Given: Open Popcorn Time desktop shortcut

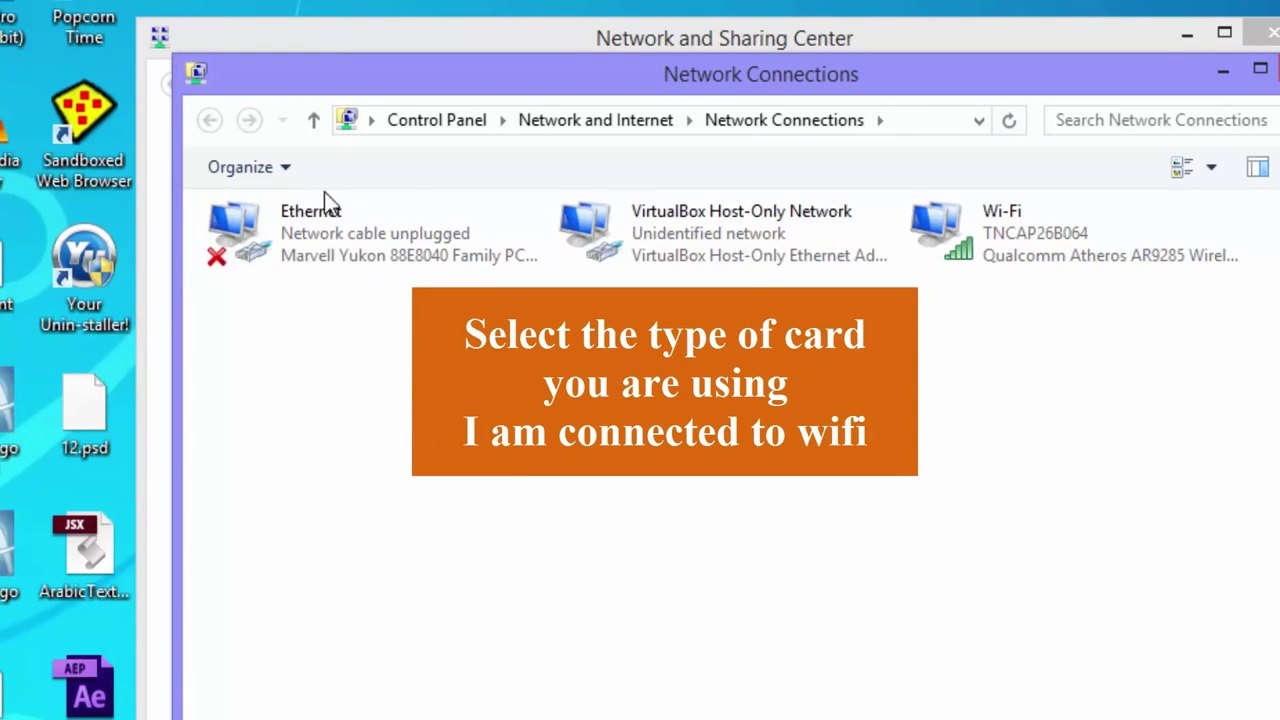Looking at the screenshot, I should pos(84,27).
